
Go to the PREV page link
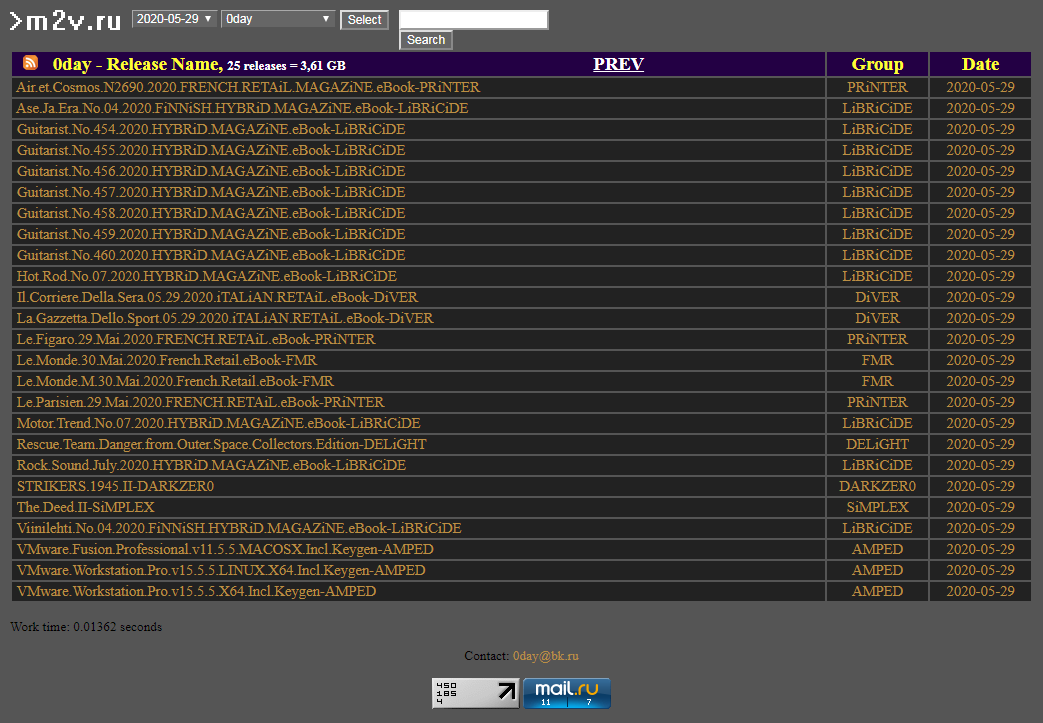[619, 64]
